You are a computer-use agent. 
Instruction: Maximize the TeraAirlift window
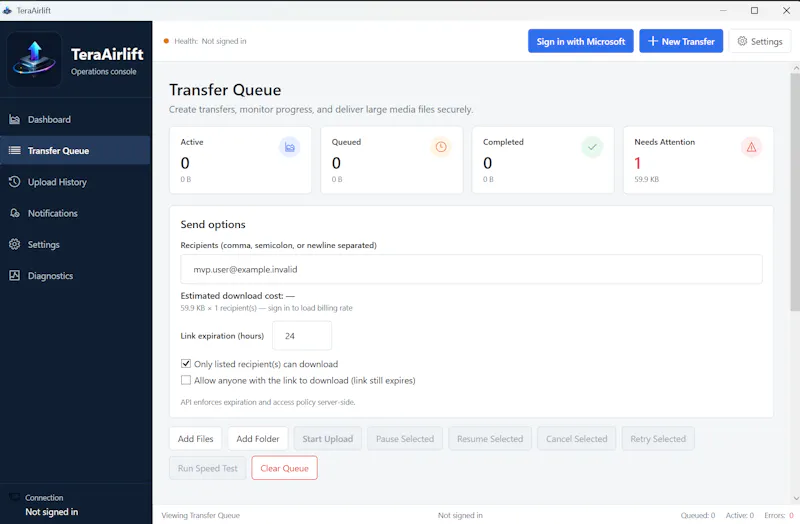(x=754, y=10)
